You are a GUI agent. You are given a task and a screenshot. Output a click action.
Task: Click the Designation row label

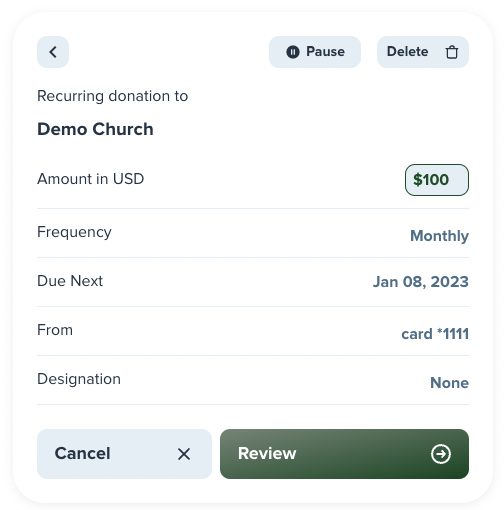click(79, 379)
